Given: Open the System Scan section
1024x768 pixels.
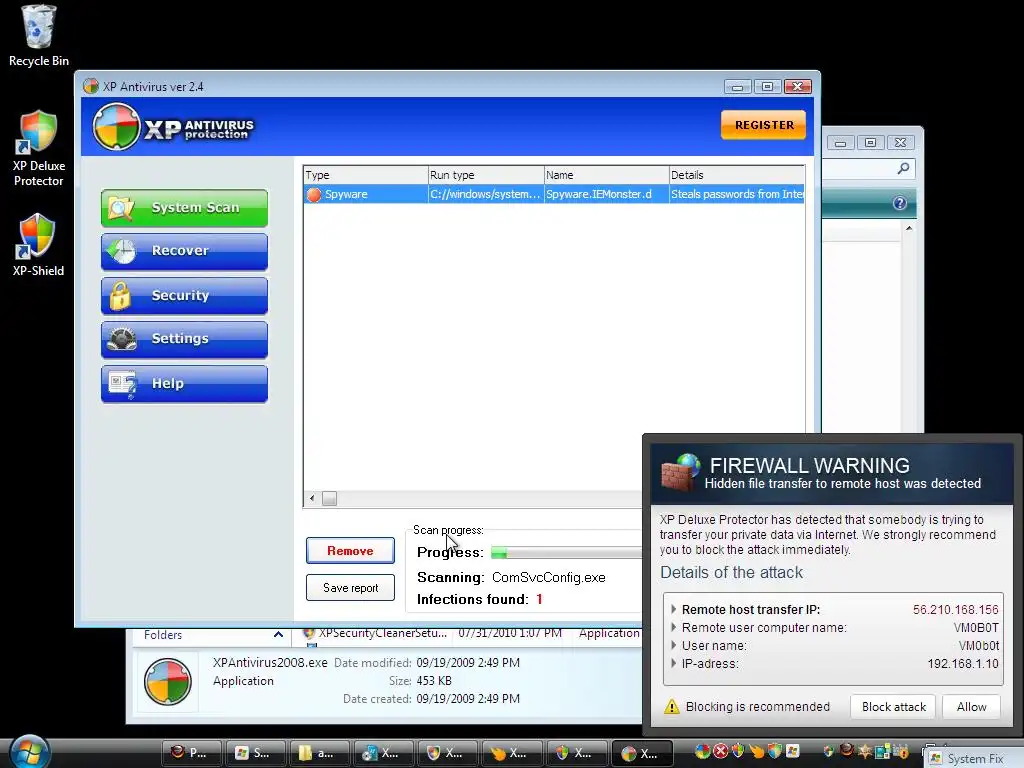Looking at the screenshot, I should 184,208.
